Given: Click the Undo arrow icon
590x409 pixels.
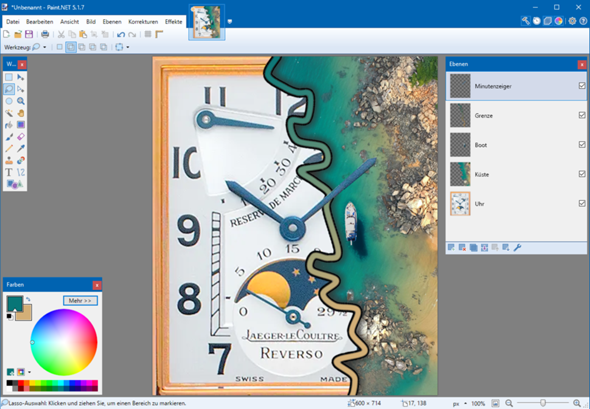Looking at the screenshot, I should point(121,35).
